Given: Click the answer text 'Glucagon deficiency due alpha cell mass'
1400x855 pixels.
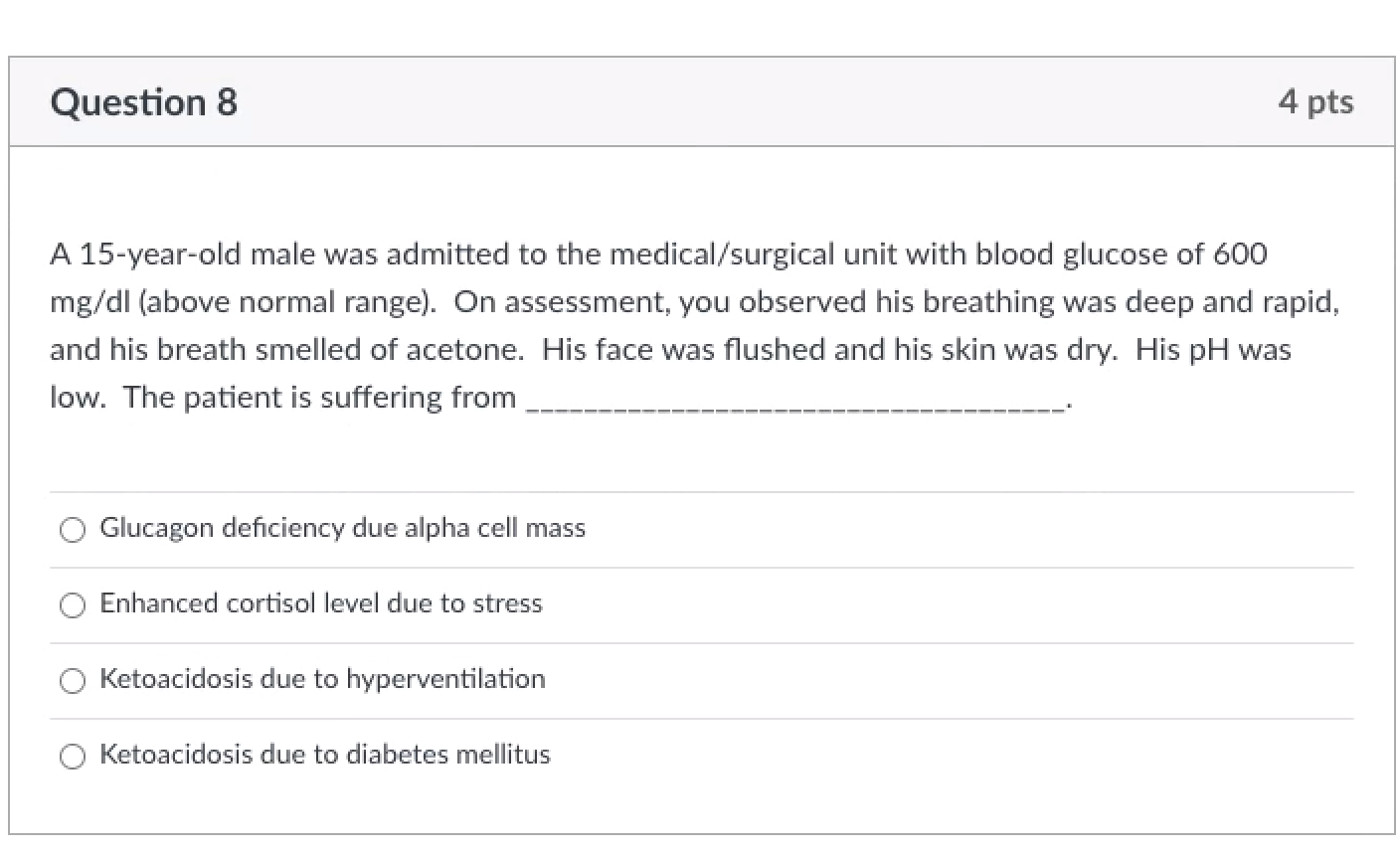Looking at the screenshot, I should tap(342, 528).
